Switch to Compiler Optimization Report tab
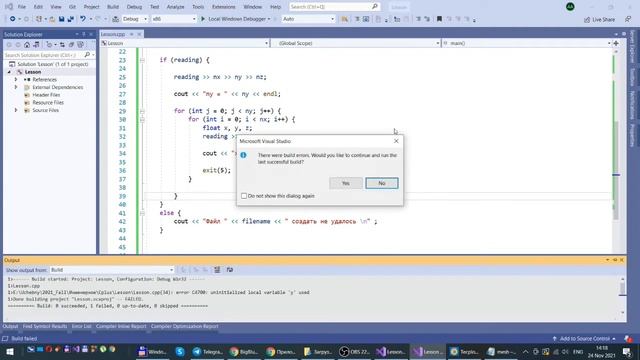The width and height of the screenshot is (640, 360). click(184, 326)
